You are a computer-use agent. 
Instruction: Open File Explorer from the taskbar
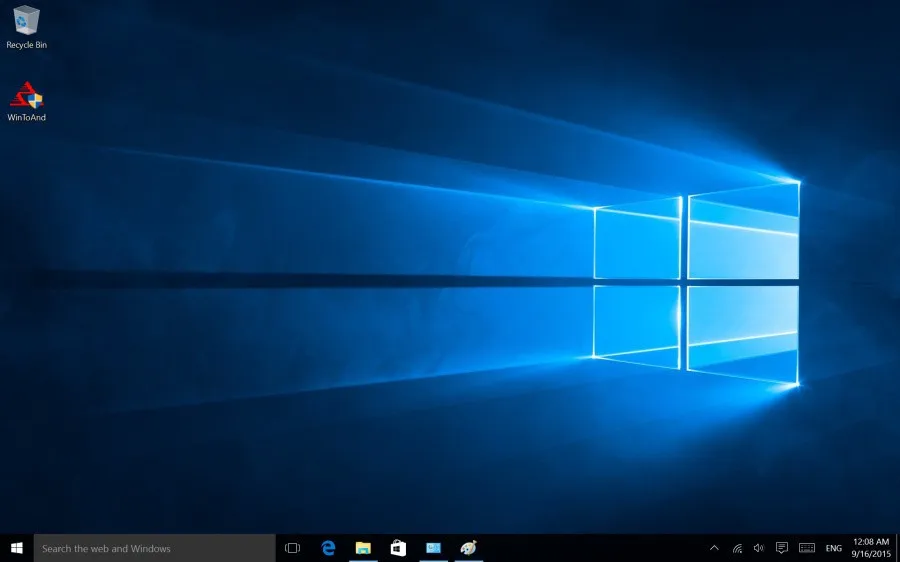point(363,548)
